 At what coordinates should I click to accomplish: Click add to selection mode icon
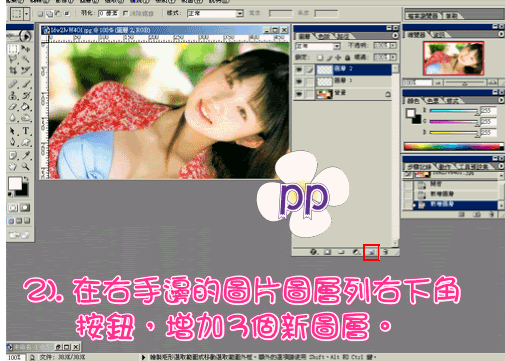(x=49, y=14)
